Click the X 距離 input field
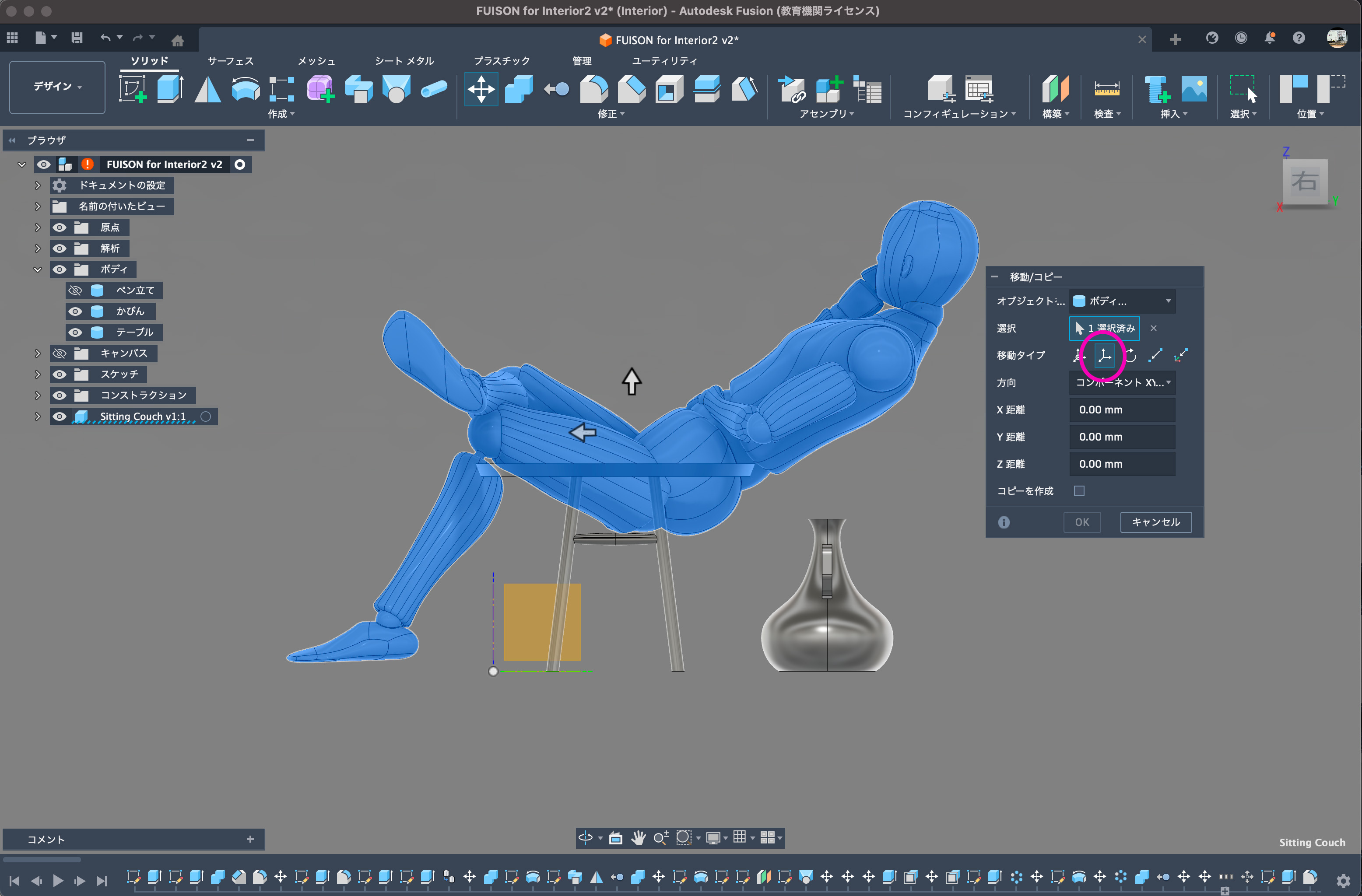Viewport: 1362px width, 896px height. pos(1122,409)
